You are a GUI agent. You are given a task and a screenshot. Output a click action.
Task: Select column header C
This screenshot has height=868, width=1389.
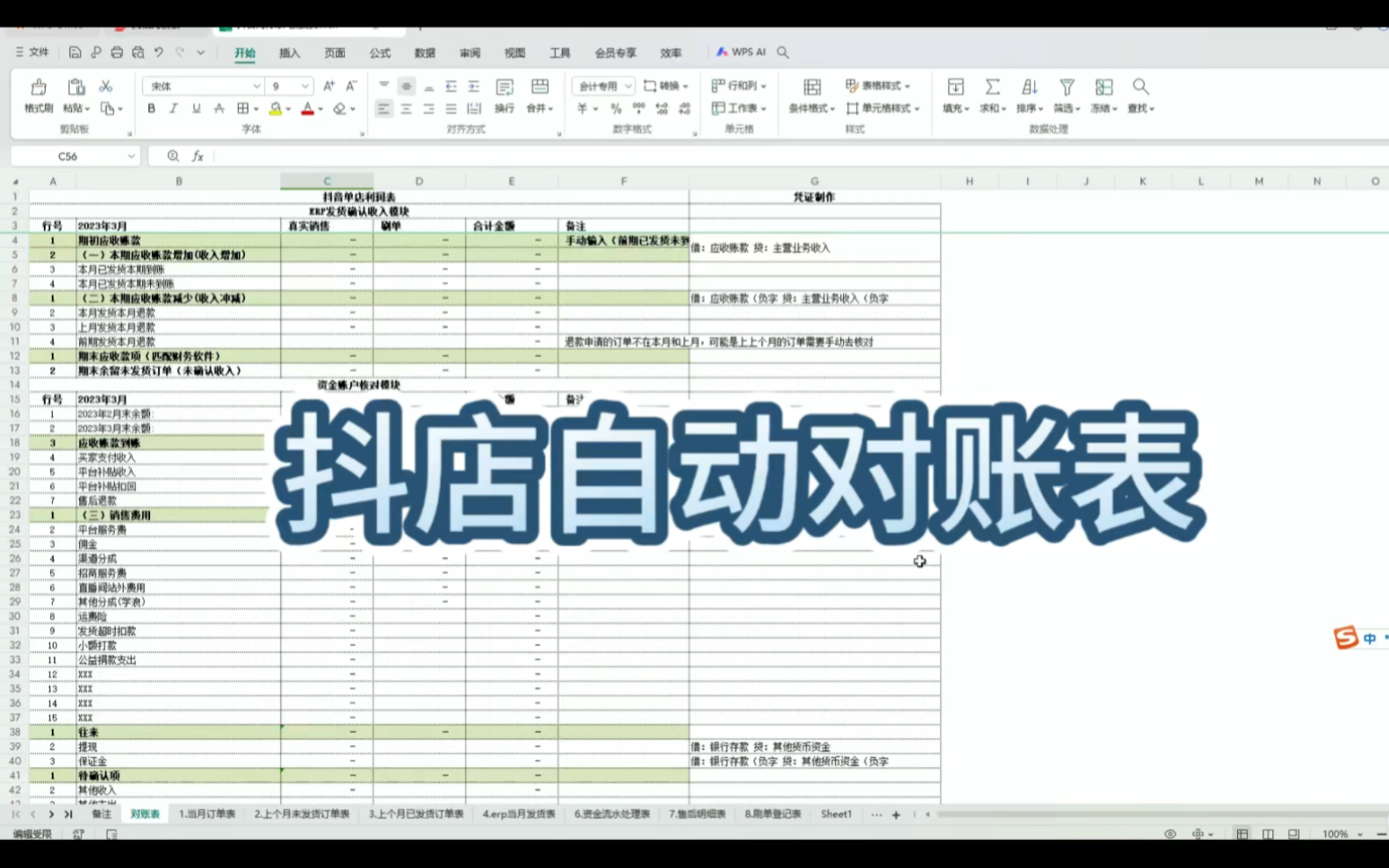coord(327,181)
